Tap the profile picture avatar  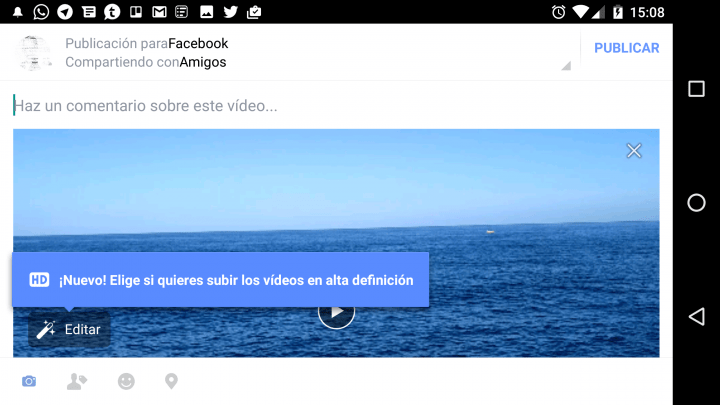pos(33,53)
